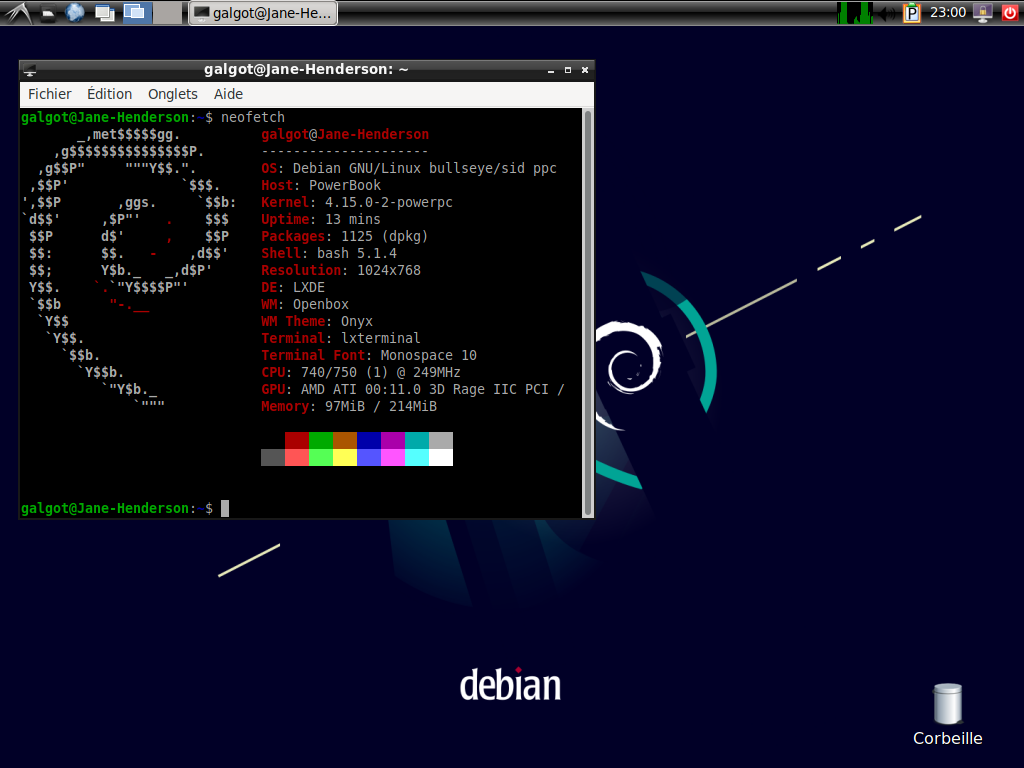
Task: Click the 'Resolution: 1024x768' line
Action: coord(341,270)
